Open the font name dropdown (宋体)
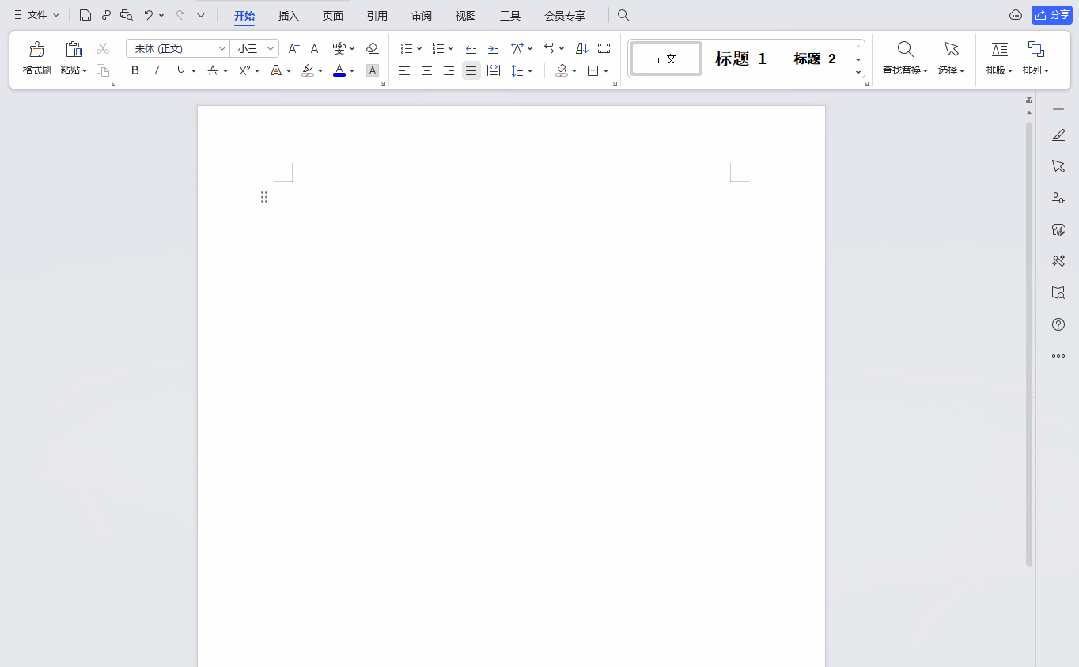This screenshot has height=667, width=1079. click(222, 48)
